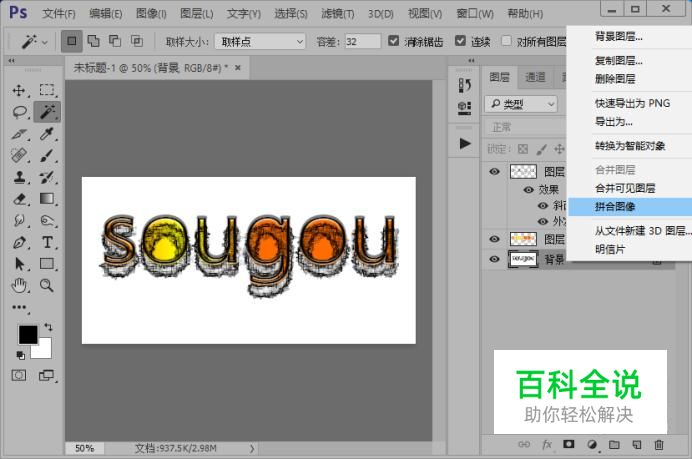This screenshot has height=459, width=692.
Task: Select the Magic Wand tool in toolbox
Action: coord(47,112)
